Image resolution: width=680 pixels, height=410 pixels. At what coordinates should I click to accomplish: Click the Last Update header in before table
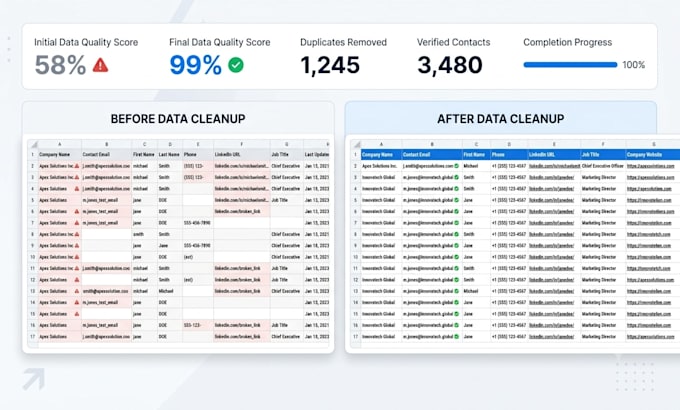coord(317,154)
